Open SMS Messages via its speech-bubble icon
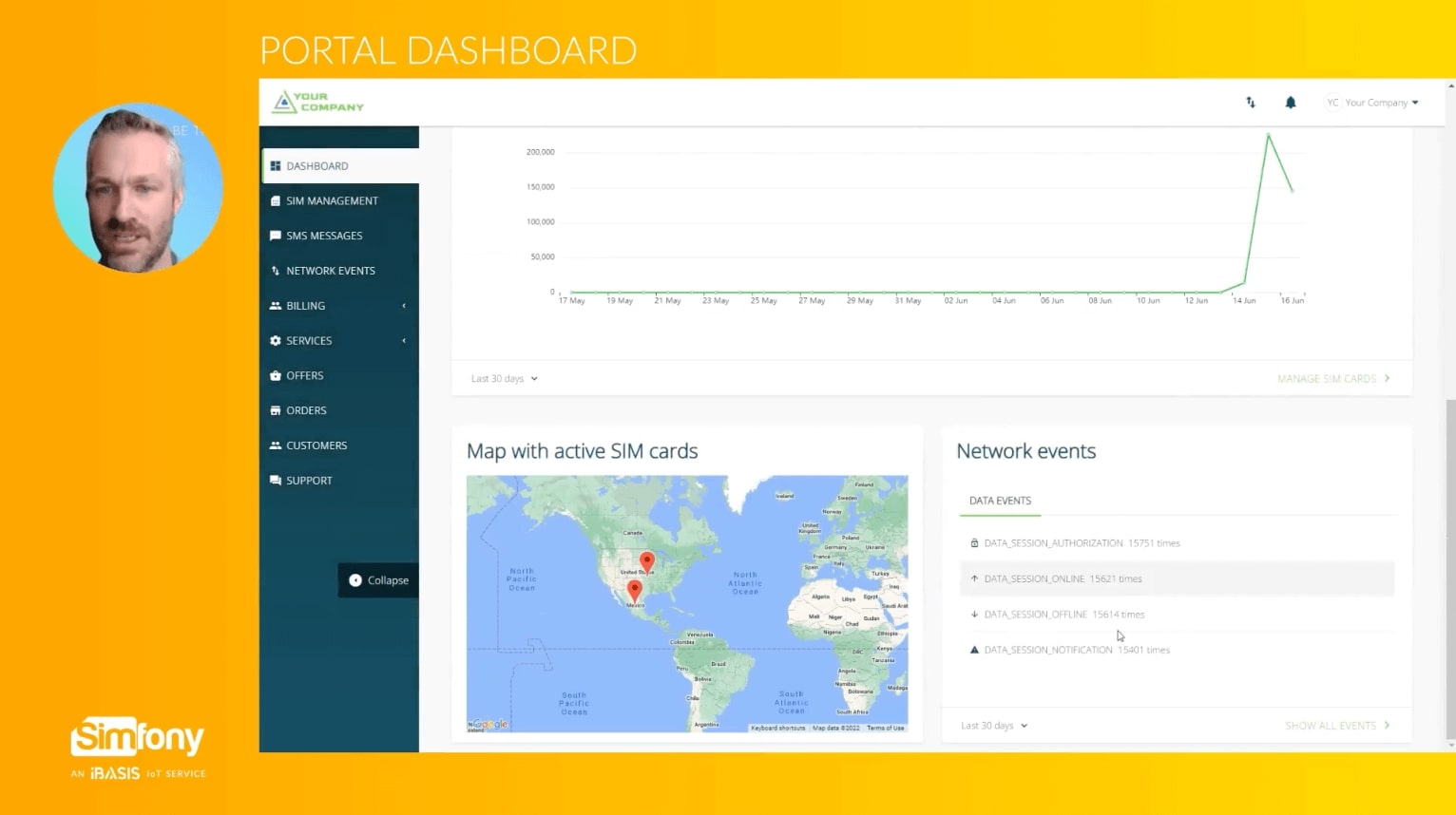1456x815 pixels. point(276,236)
